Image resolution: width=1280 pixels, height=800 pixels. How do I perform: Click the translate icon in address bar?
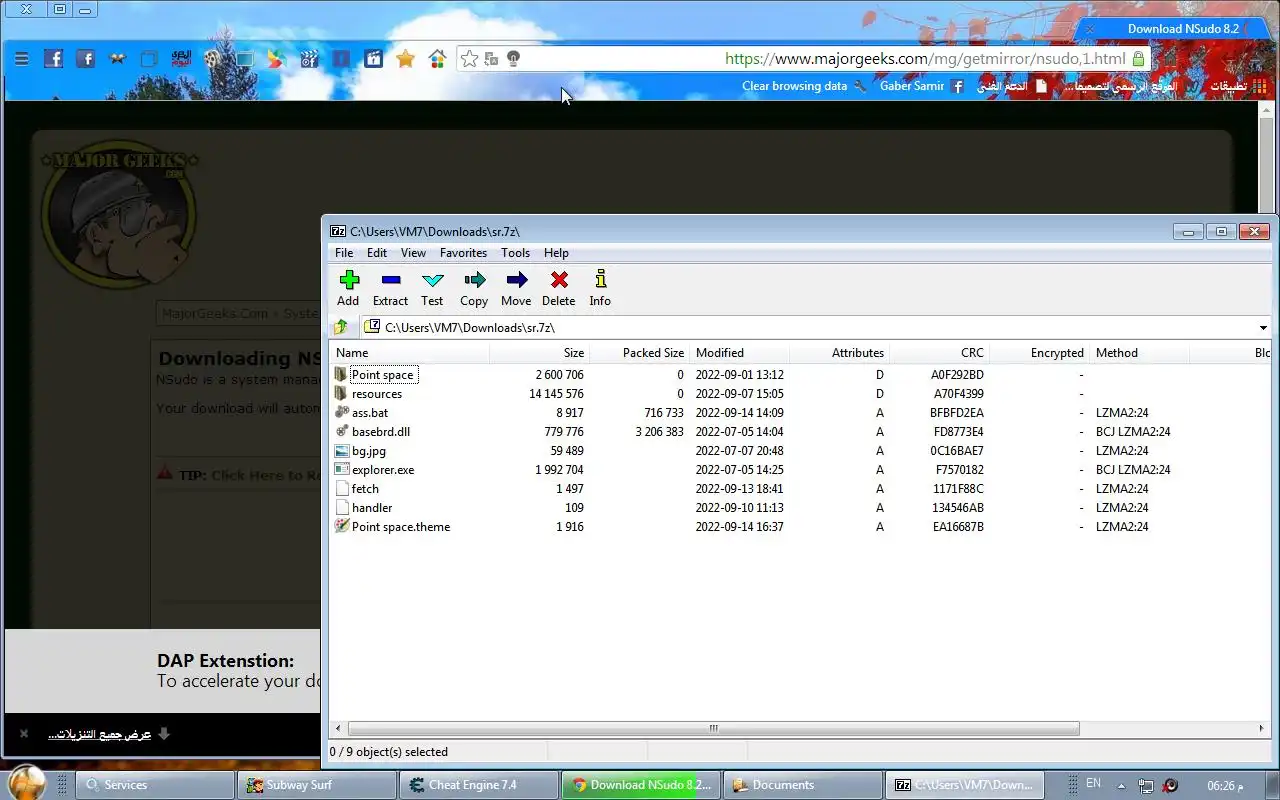coord(491,59)
